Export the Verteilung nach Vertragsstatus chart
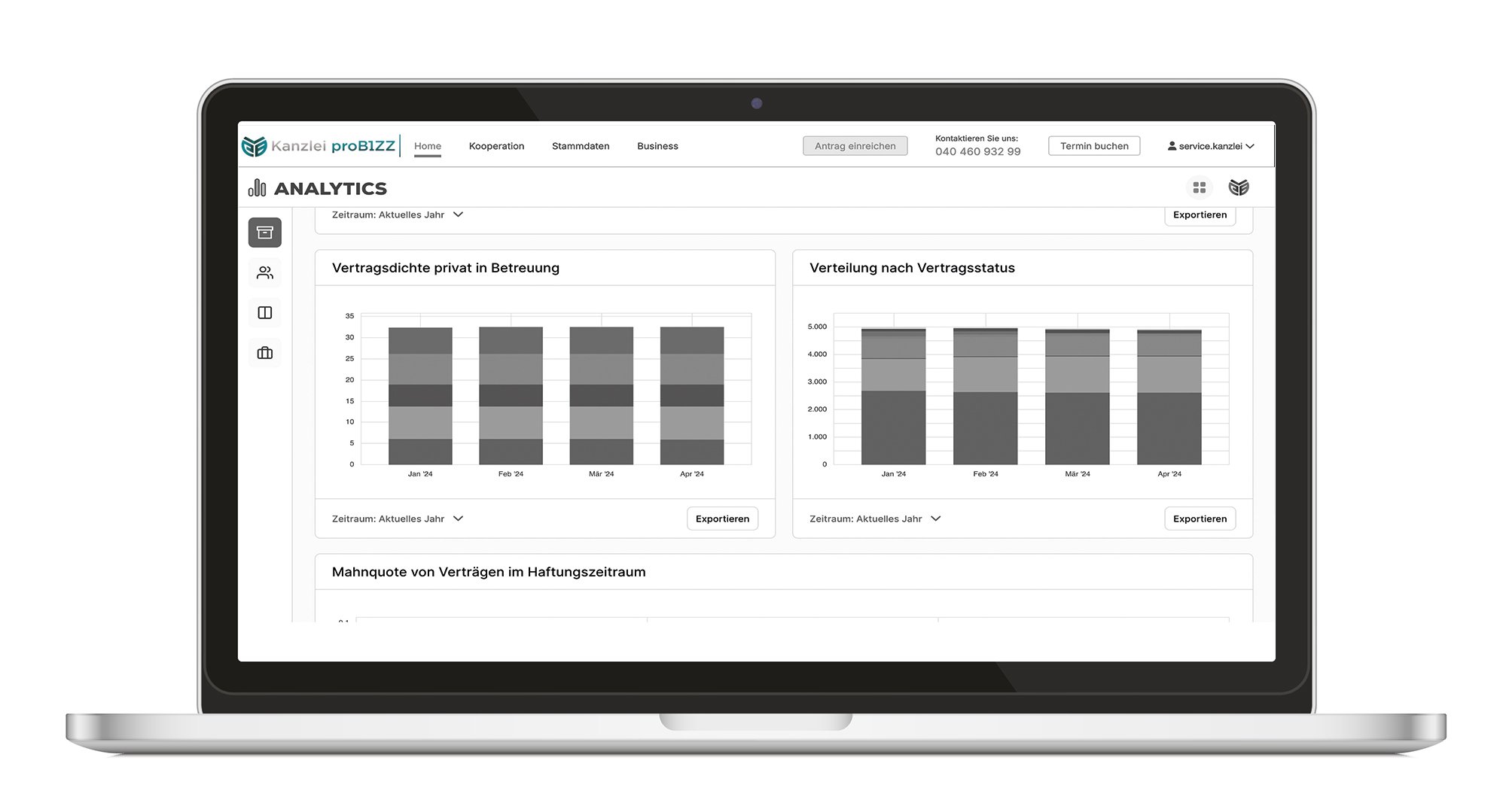Viewport: 1506px width, 812px height. coord(1200,519)
